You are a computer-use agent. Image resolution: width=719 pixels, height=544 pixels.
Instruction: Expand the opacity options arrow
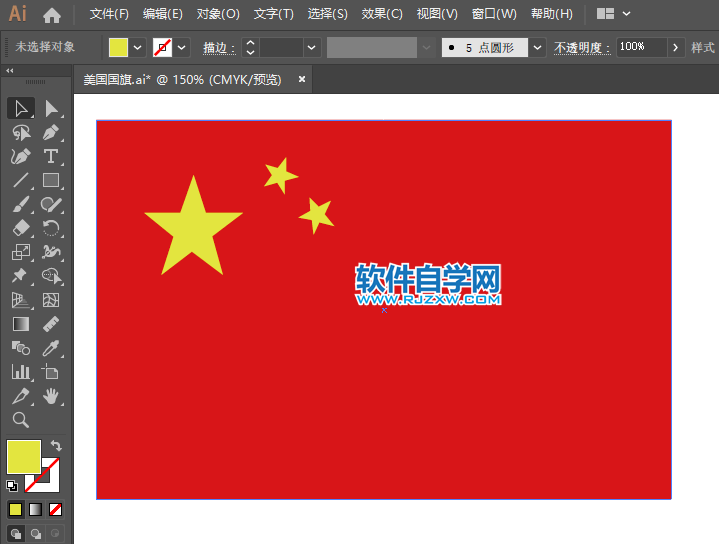click(x=675, y=47)
